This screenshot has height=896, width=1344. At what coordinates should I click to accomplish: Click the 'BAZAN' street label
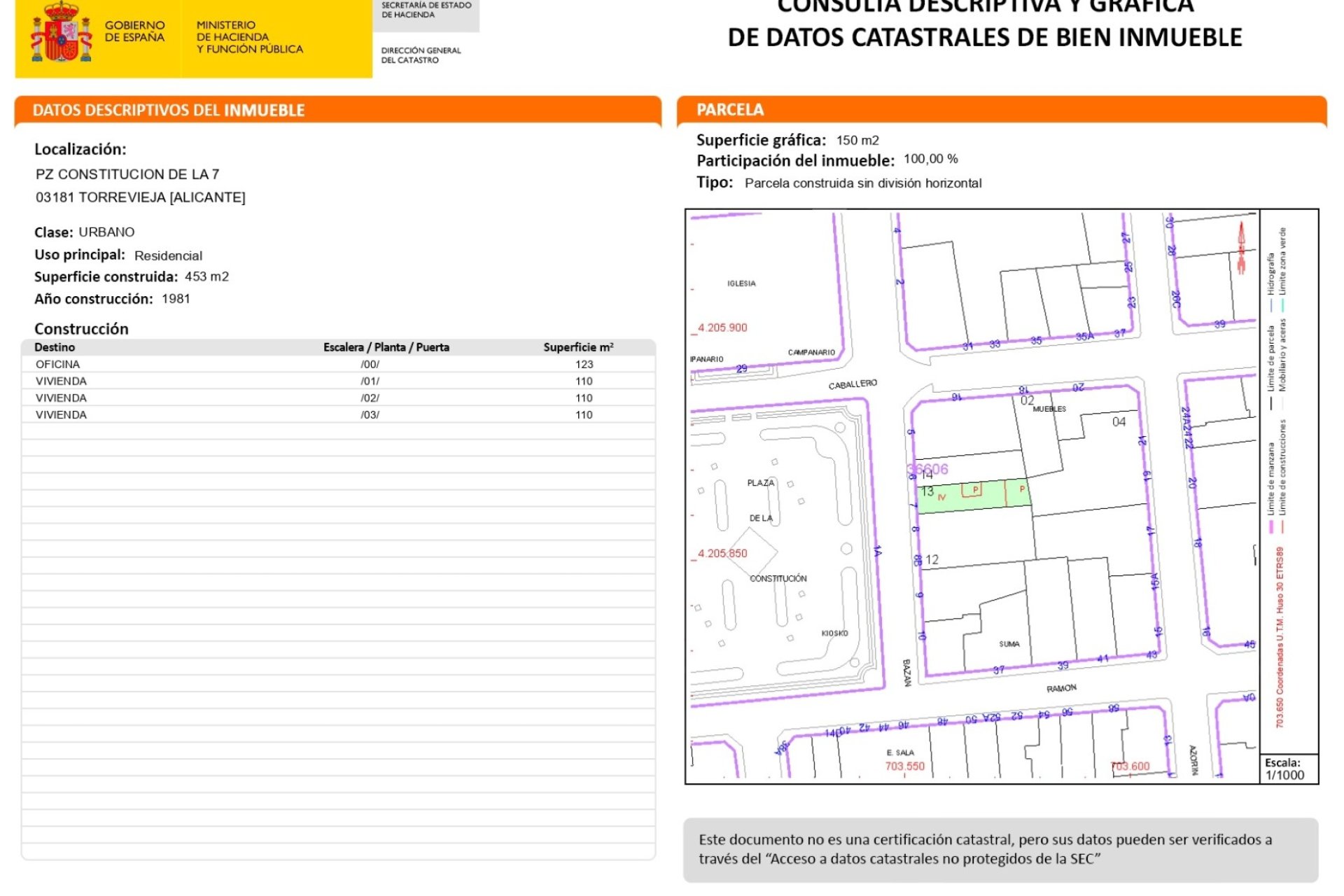[906, 673]
